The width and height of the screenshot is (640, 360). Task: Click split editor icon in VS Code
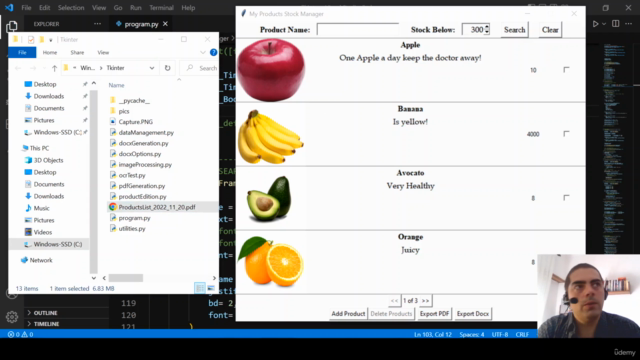tap(616, 24)
